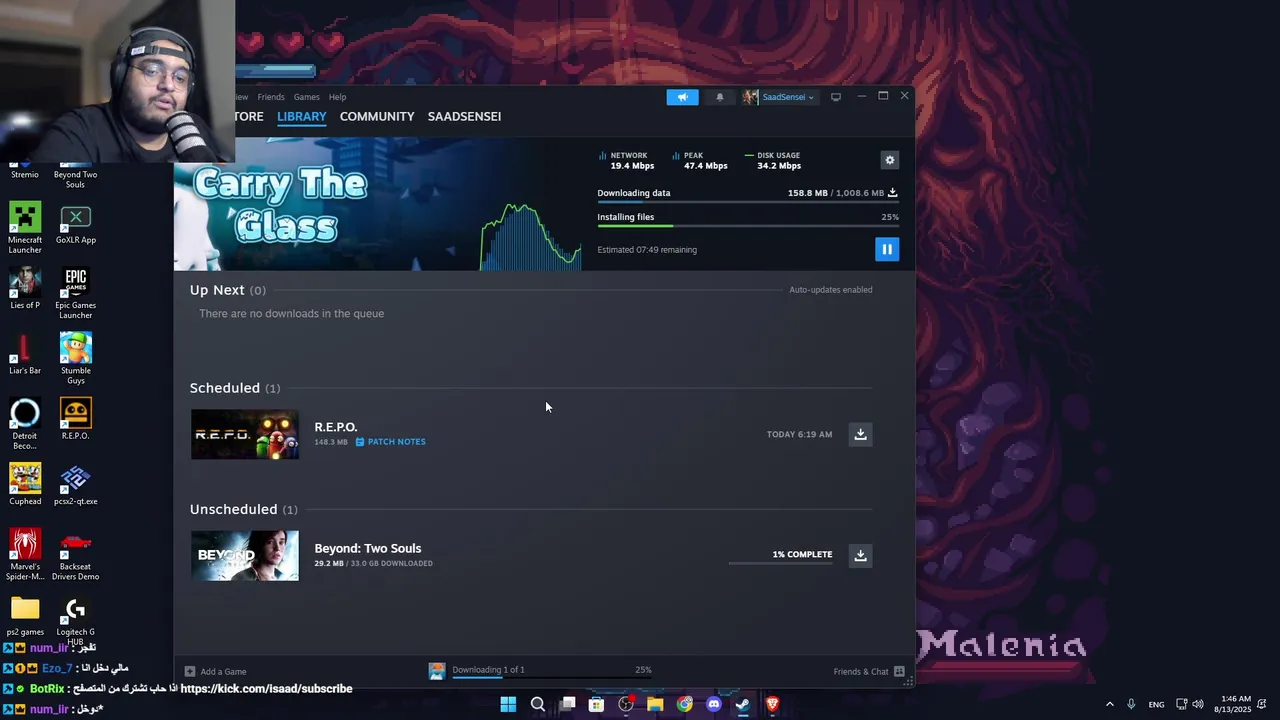
Task: Open Steam announcements megaphone button
Action: 682,97
